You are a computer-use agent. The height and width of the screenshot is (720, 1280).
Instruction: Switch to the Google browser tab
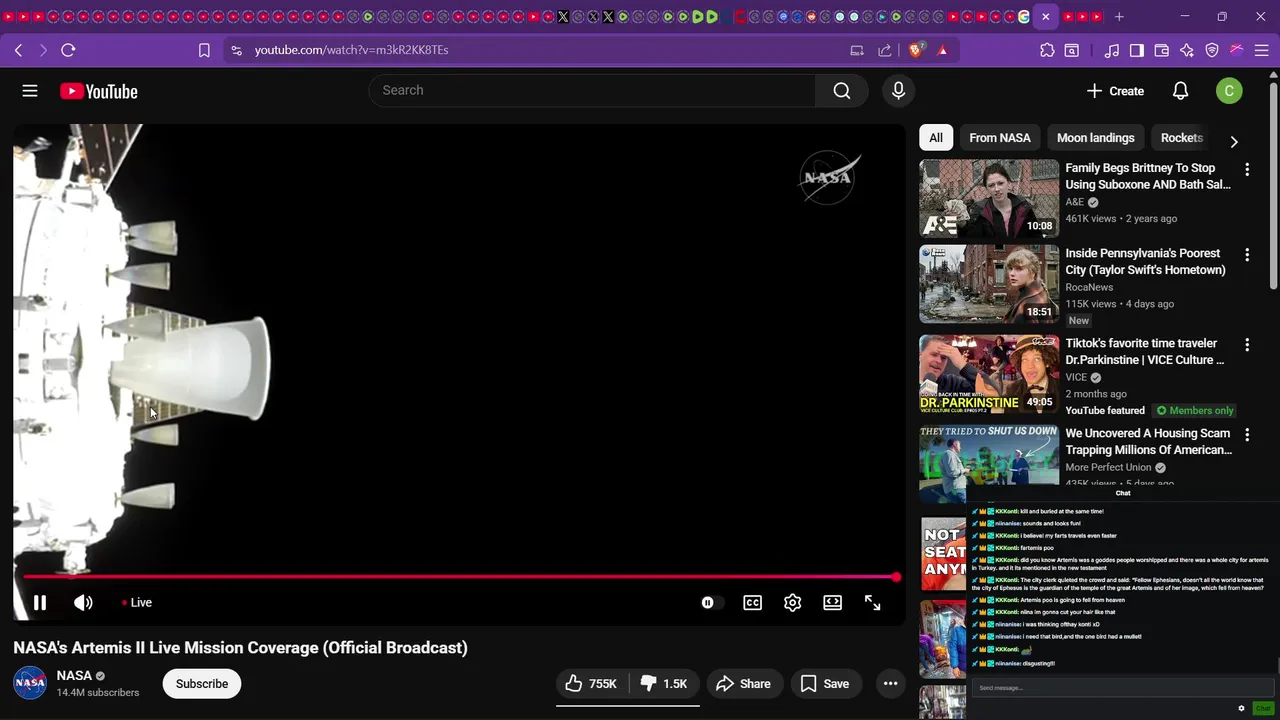(x=1024, y=17)
